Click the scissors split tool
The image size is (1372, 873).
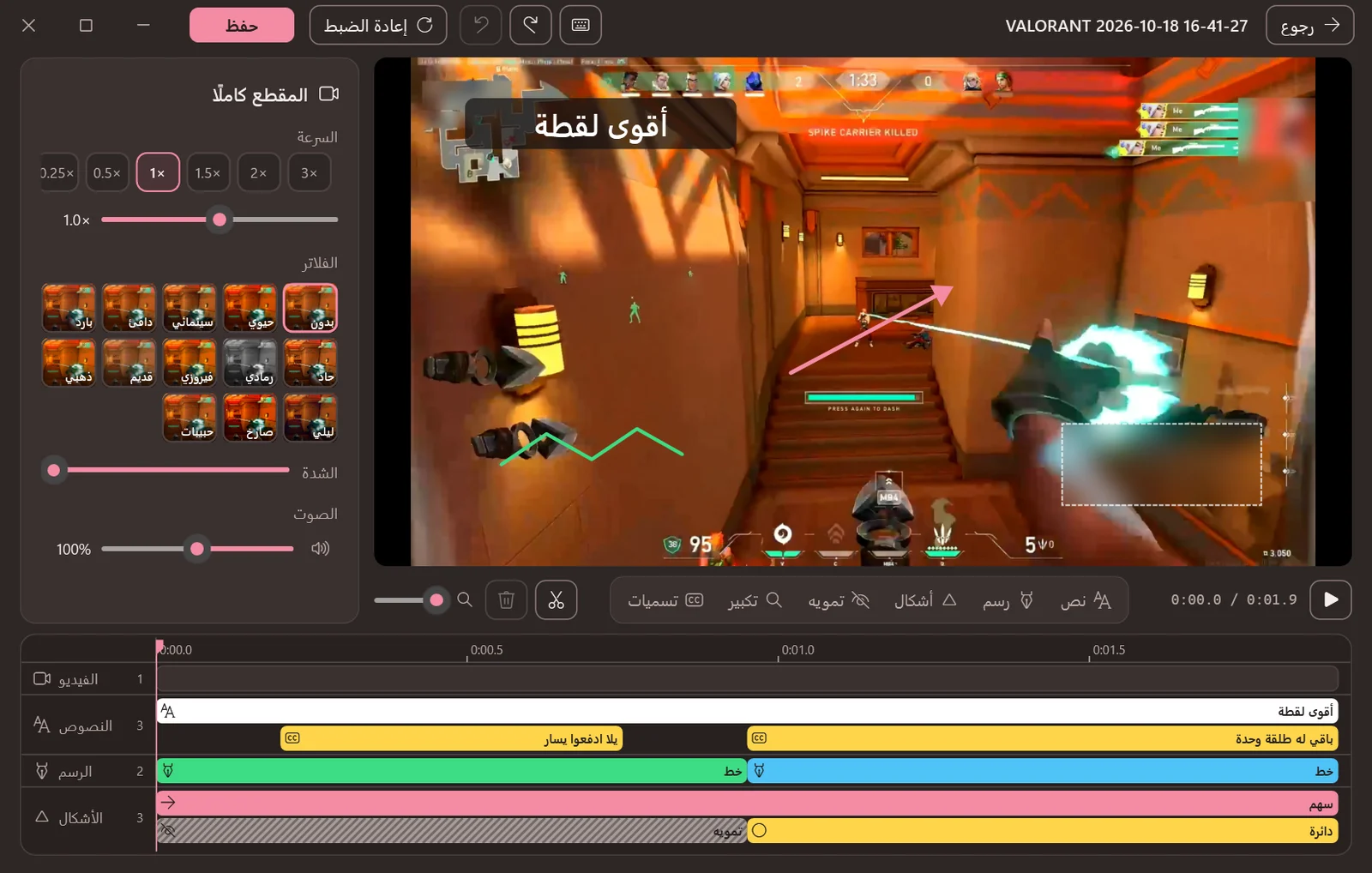pos(556,599)
